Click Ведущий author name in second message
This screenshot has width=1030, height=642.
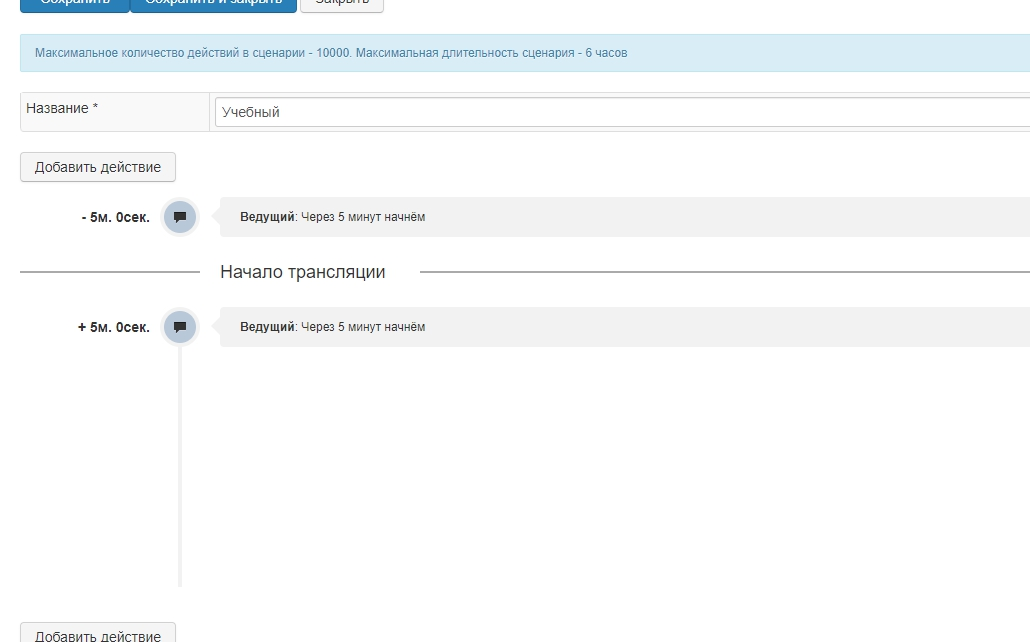click(267, 327)
